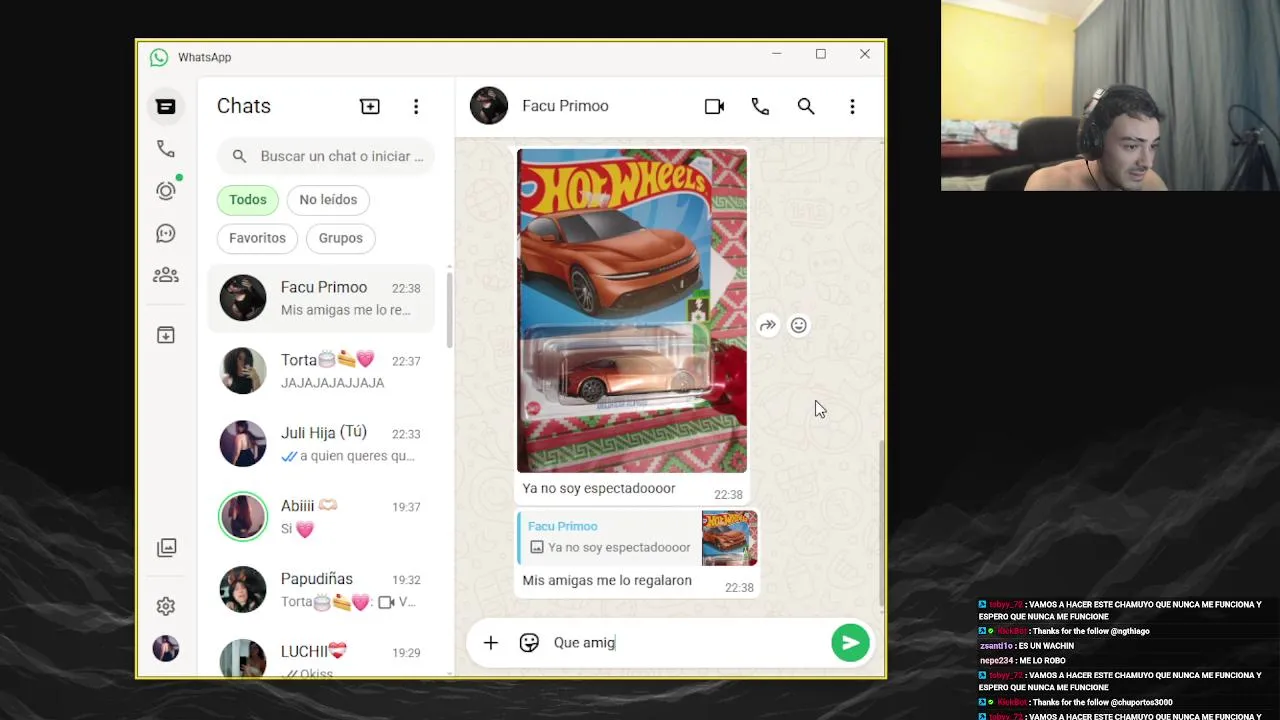Search within the Facu Primoo conversation

coord(806,106)
